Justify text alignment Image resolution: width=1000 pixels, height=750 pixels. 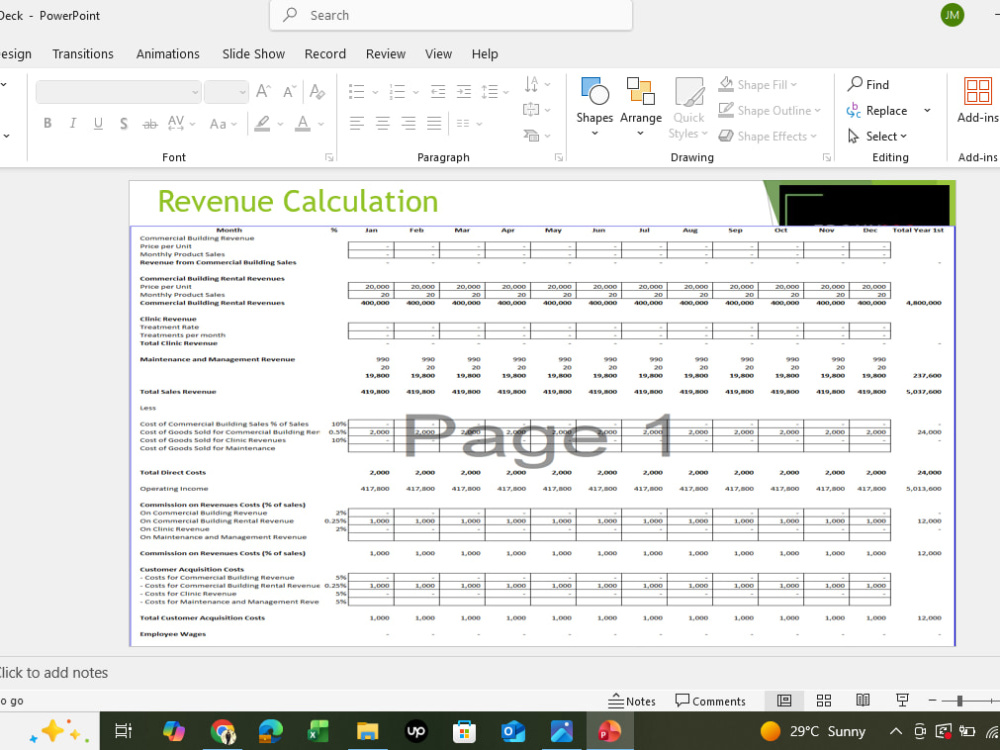434,123
